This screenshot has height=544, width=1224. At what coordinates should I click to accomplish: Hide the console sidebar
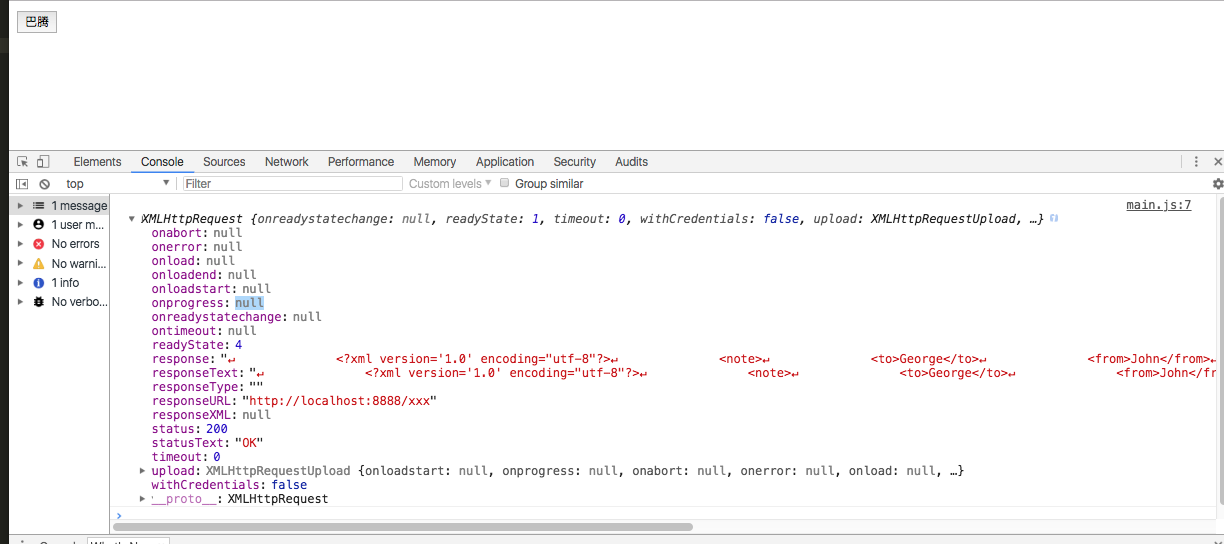tap(22, 184)
